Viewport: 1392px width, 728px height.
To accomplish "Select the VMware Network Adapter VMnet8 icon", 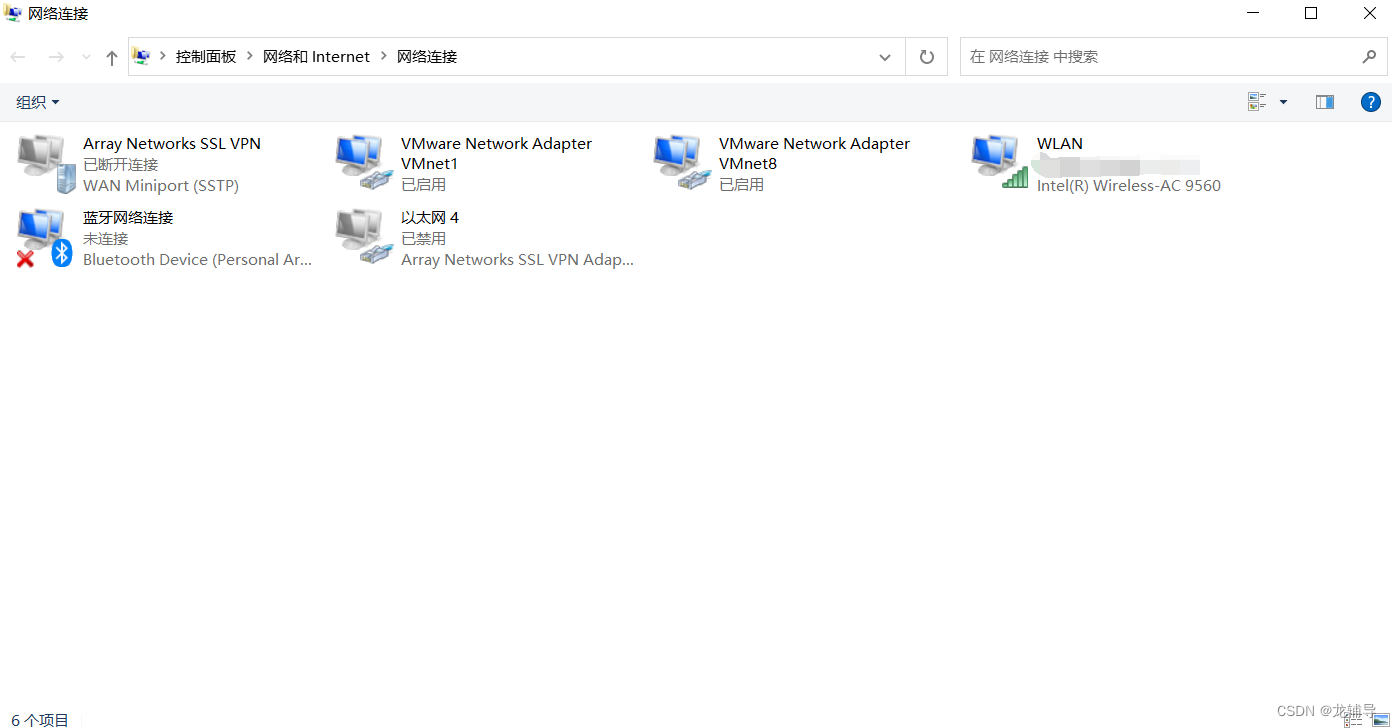I will [x=682, y=164].
